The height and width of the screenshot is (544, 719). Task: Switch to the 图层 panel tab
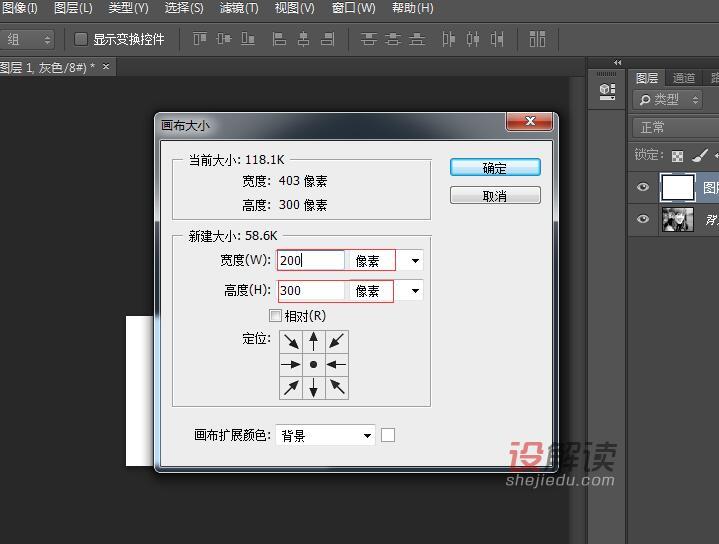pyautogui.click(x=647, y=78)
